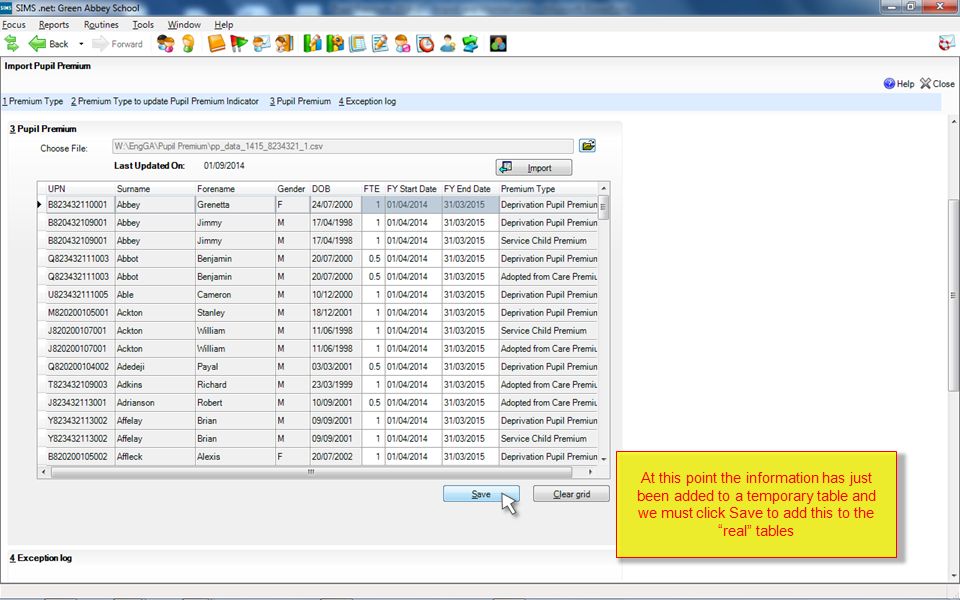Click the blue person with key icon
This screenshot has width=960, height=600.
click(448, 44)
